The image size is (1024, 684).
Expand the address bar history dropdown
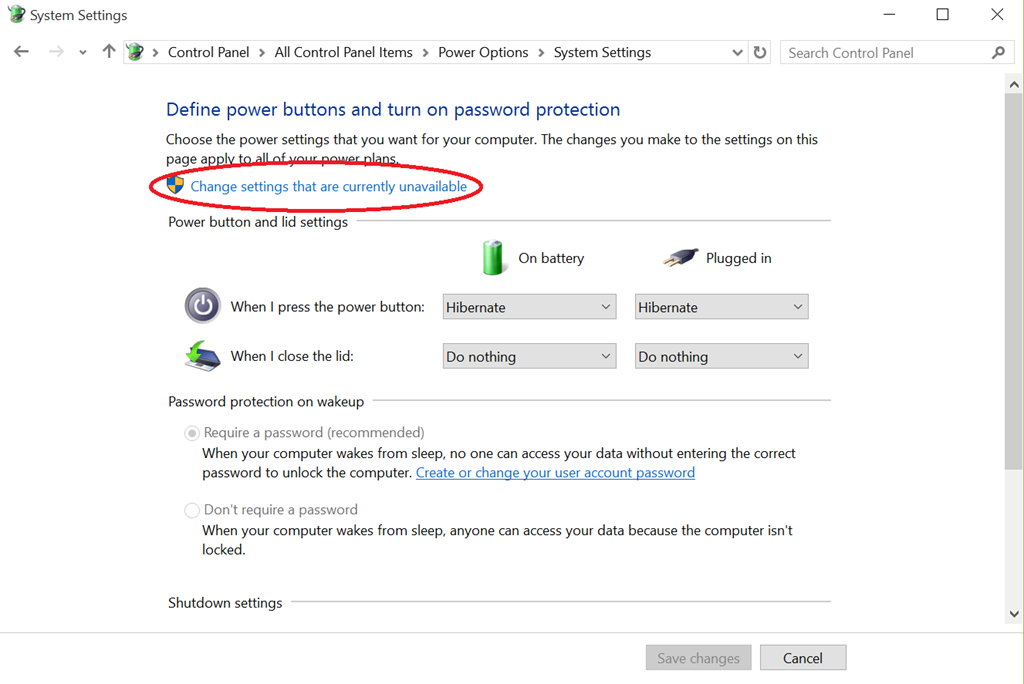738,52
